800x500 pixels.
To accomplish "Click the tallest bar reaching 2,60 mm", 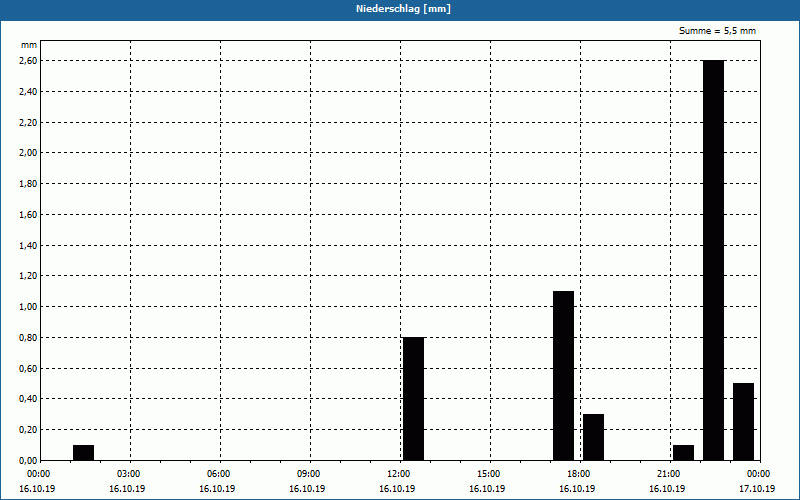I will pyautogui.click(x=713, y=260).
